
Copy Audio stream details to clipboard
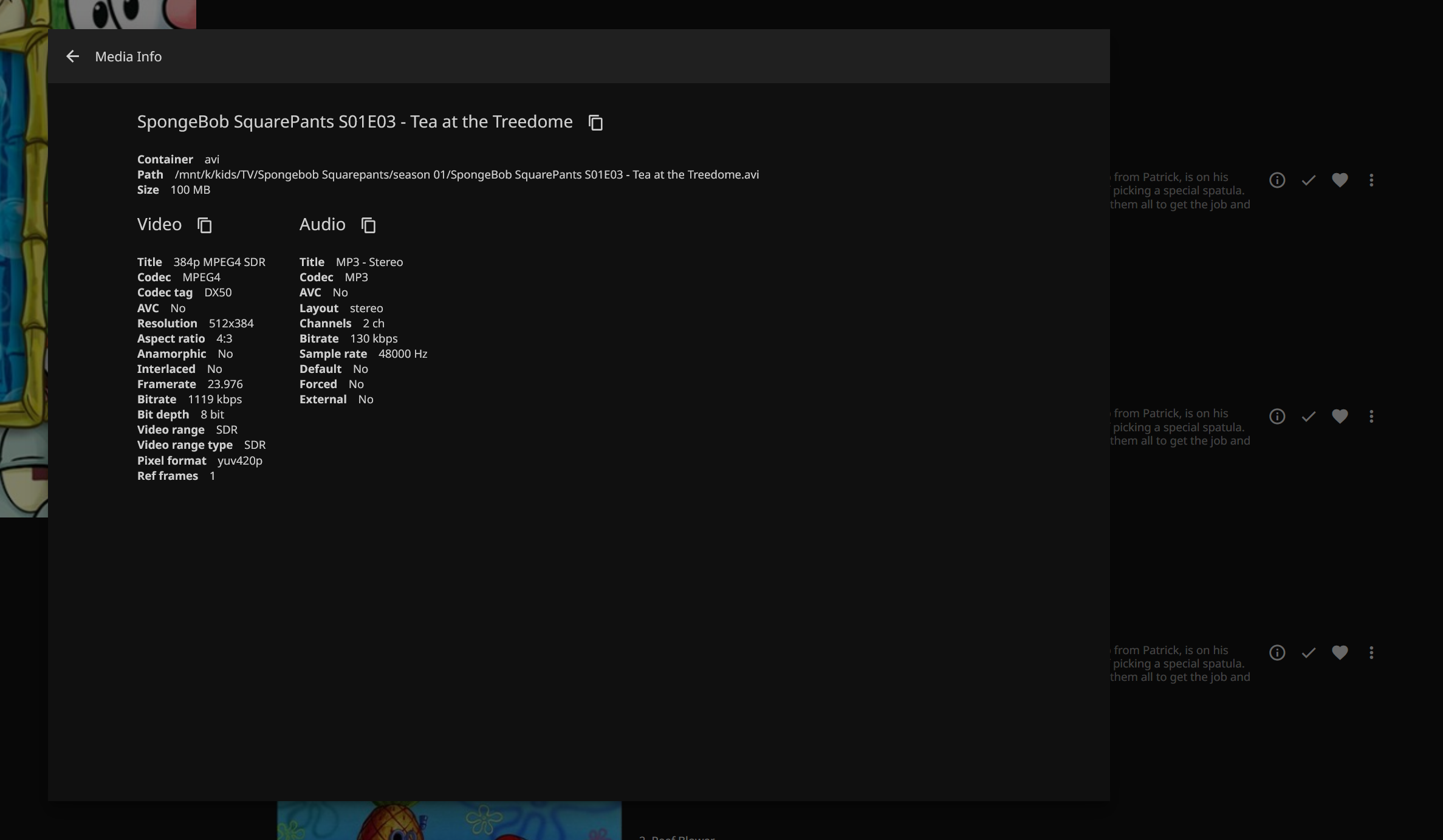[368, 225]
